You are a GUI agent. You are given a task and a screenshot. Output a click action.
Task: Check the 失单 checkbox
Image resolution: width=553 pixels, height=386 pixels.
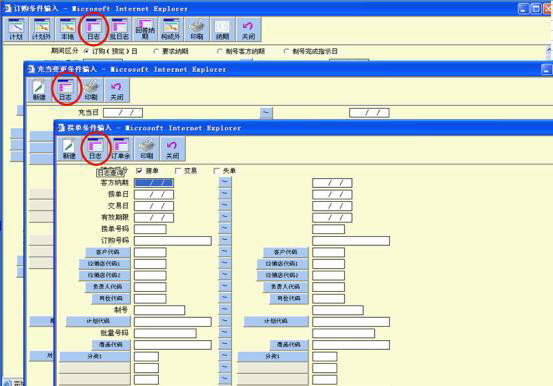point(217,171)
